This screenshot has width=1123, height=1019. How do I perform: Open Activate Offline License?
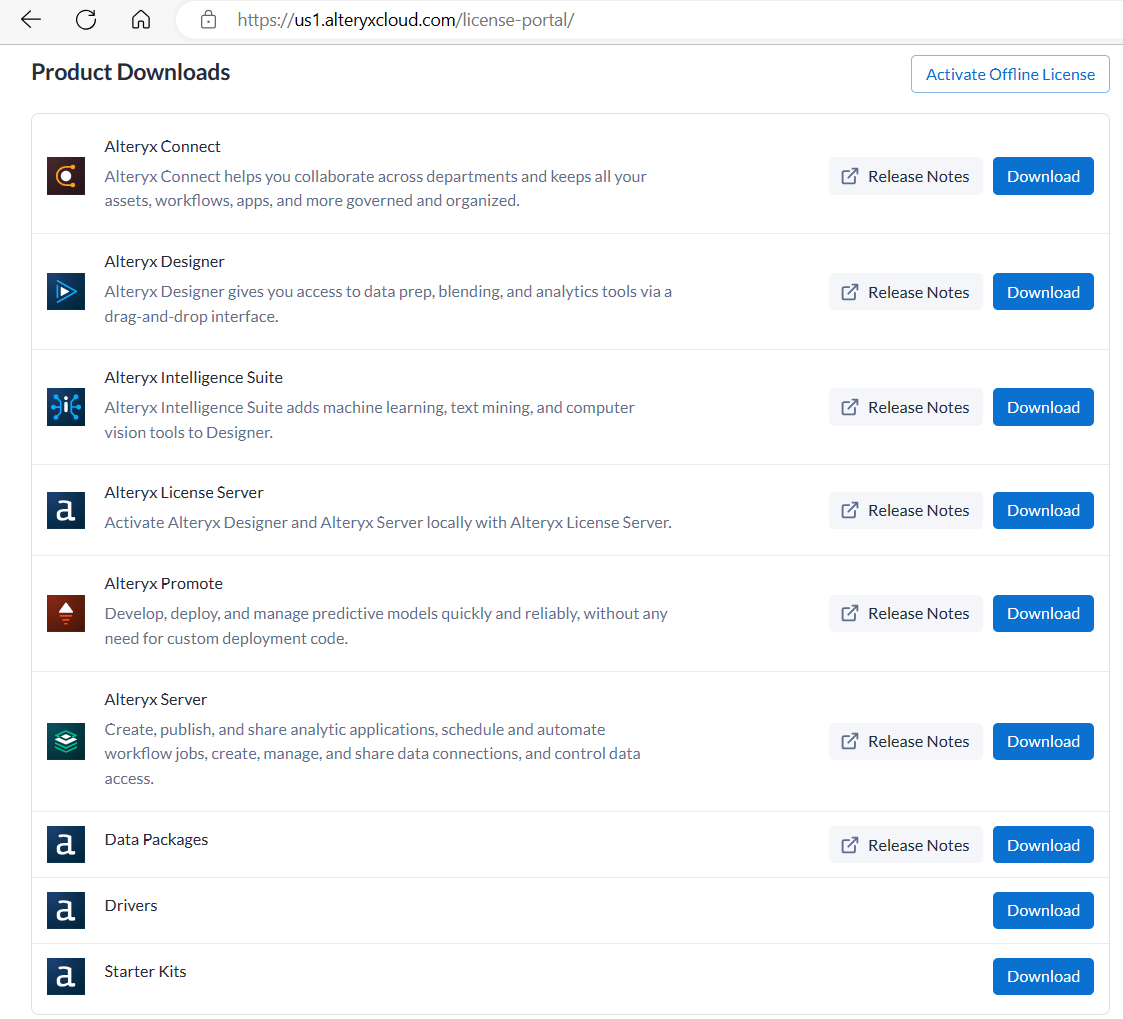click(x=1010, y=74)
